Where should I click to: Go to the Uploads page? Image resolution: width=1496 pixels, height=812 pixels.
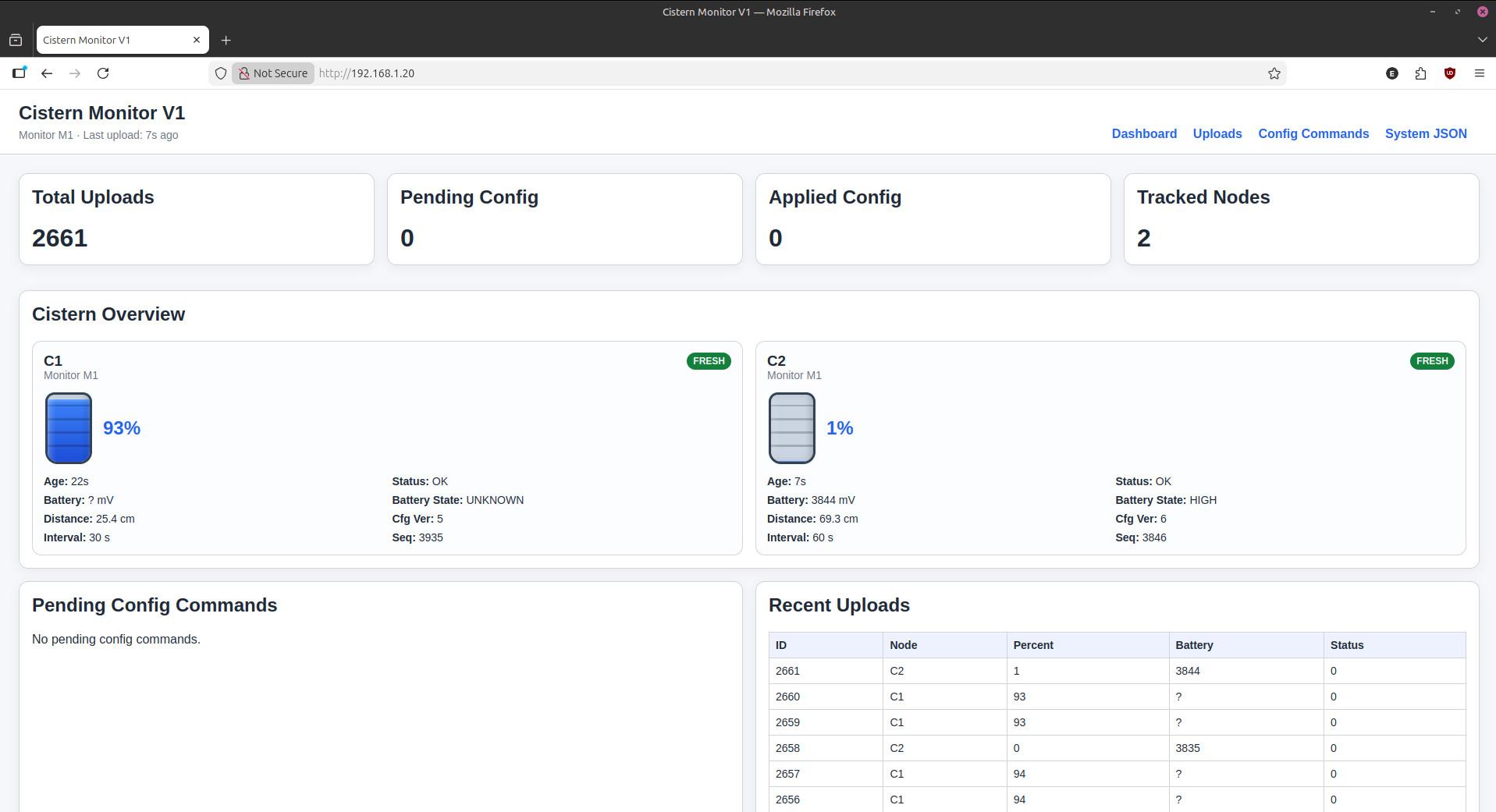coord(1217,134)
